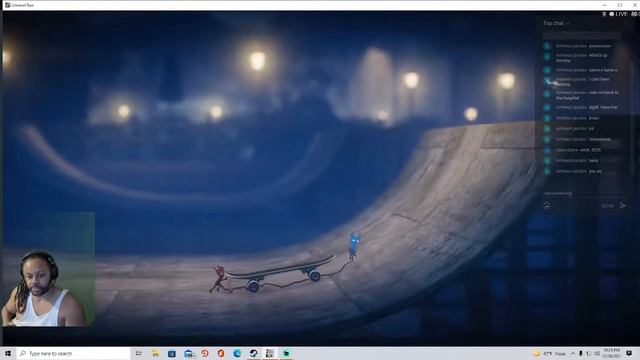Open File Explorer from the taskbar

click(155, 353)
